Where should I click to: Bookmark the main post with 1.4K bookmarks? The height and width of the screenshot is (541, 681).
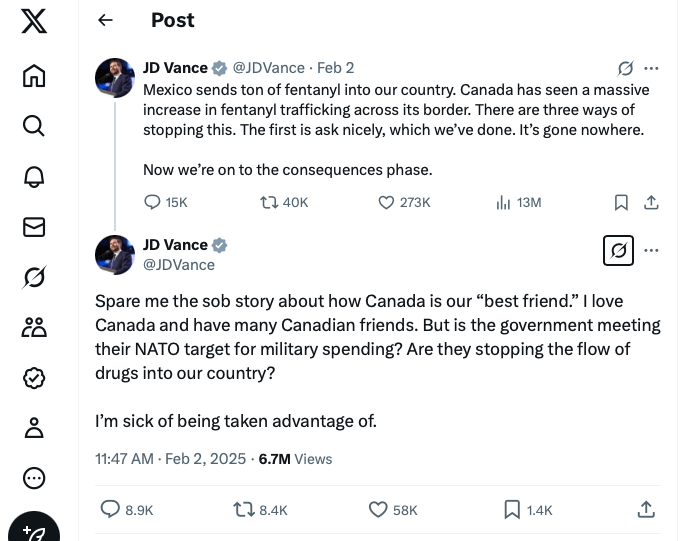click(x=512, y=510)
